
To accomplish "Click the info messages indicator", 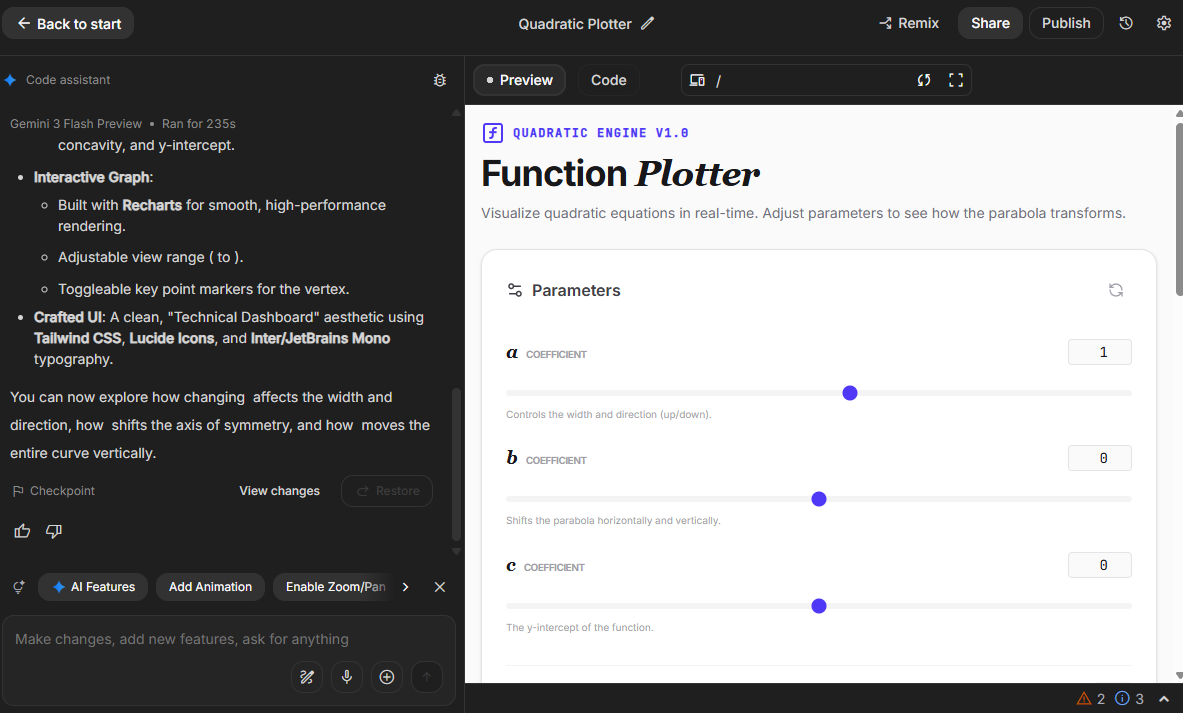I will (1129, 699).
